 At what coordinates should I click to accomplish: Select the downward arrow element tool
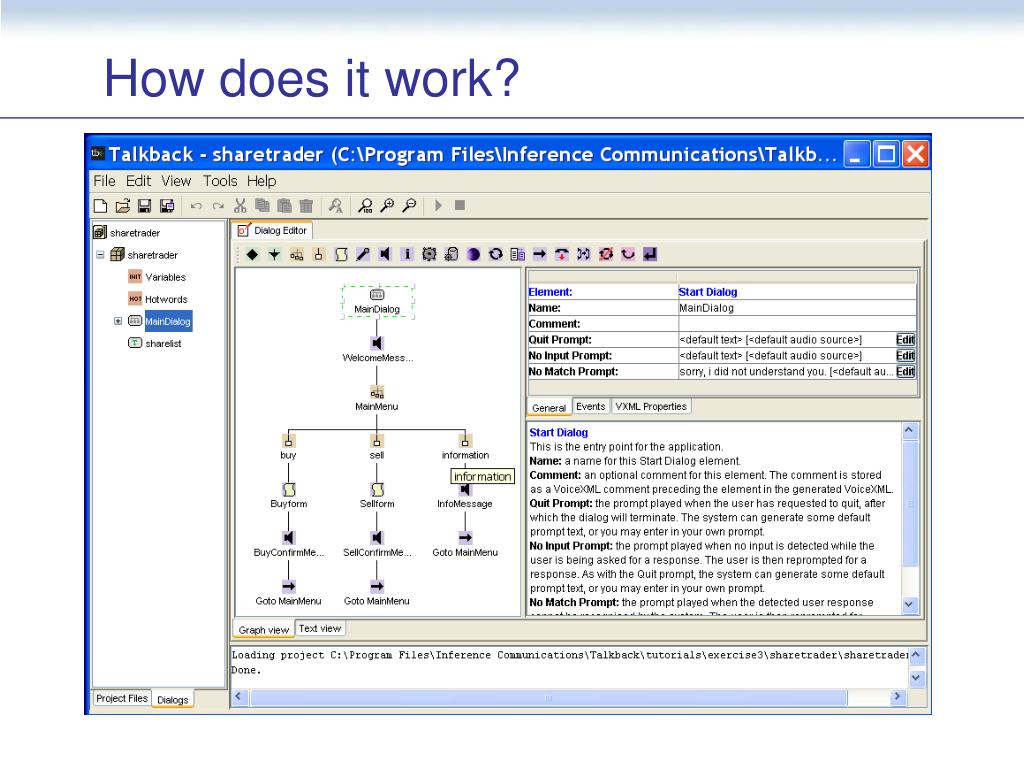(274, 255)
